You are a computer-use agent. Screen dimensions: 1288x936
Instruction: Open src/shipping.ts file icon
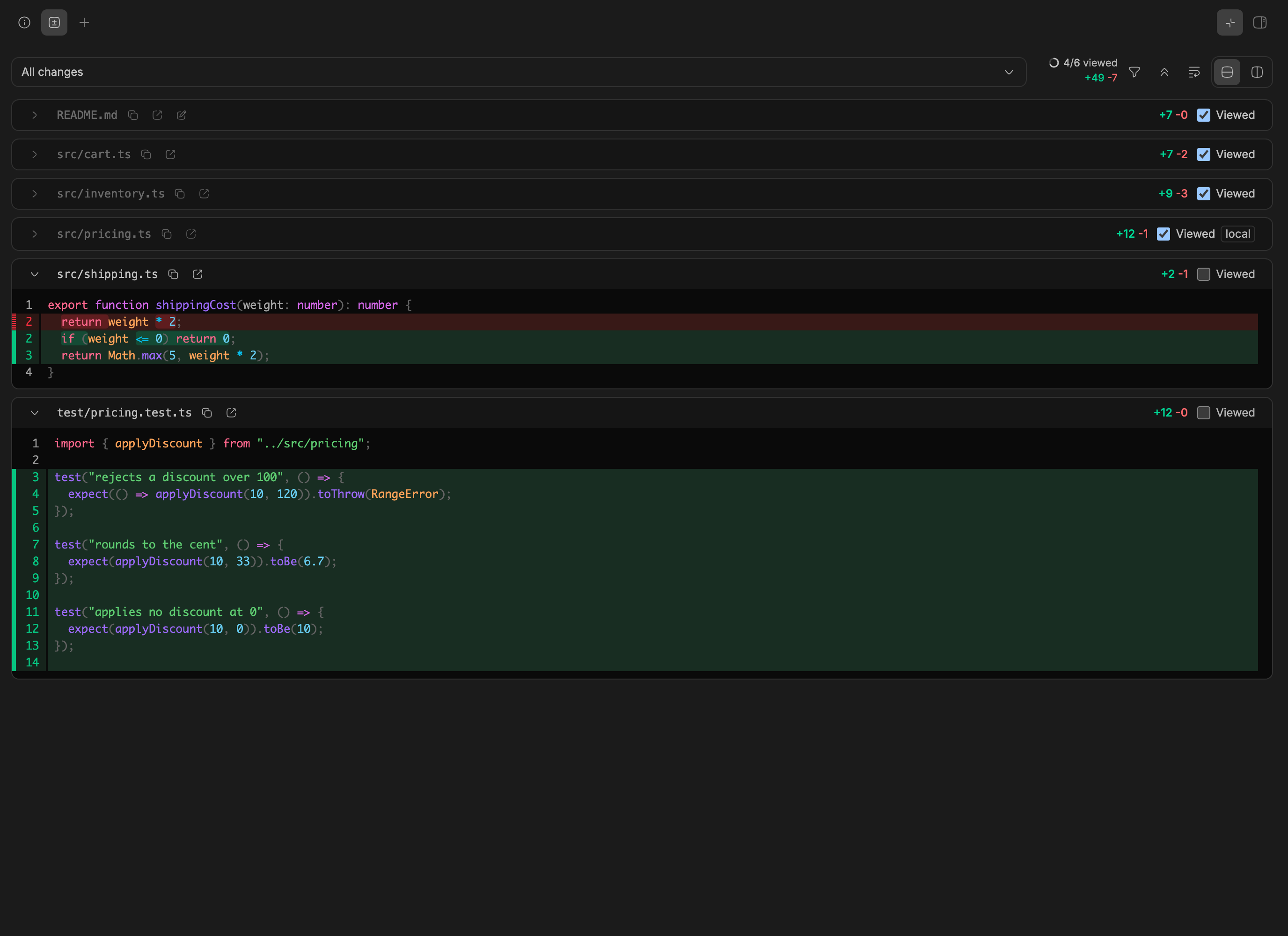coord(198,274)
